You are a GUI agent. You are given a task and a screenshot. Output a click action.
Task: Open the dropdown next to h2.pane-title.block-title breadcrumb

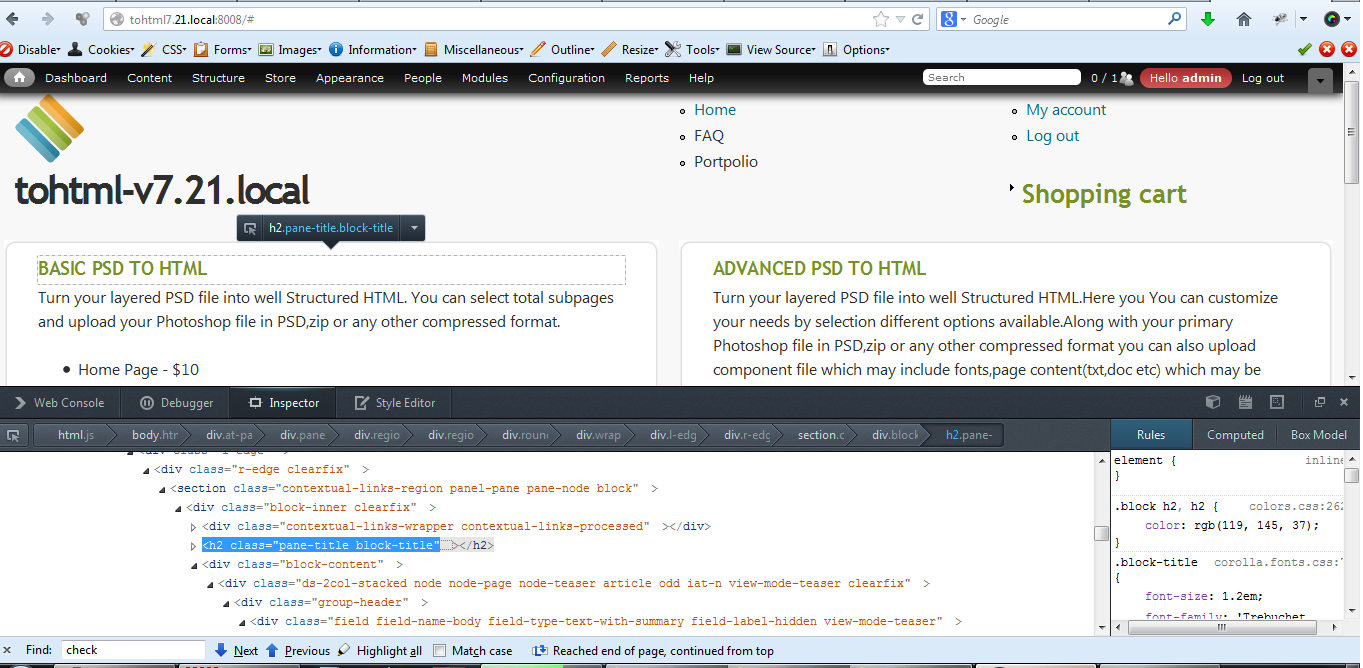(x=413, y=227)
